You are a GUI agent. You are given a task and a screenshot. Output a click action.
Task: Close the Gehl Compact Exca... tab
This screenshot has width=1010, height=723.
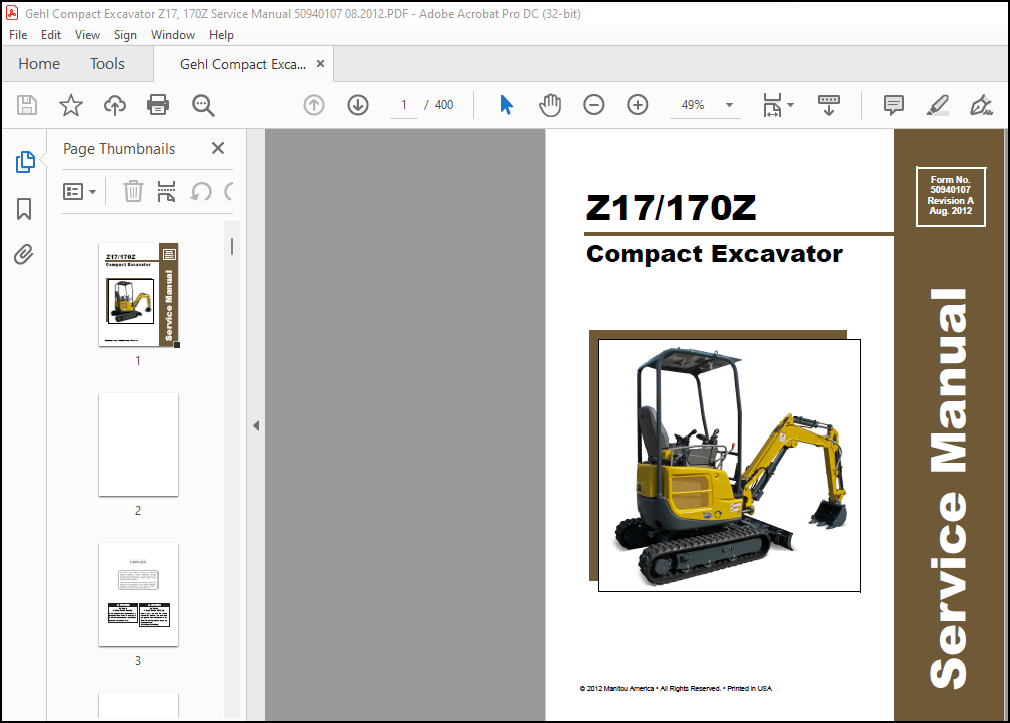click(320, 64)
